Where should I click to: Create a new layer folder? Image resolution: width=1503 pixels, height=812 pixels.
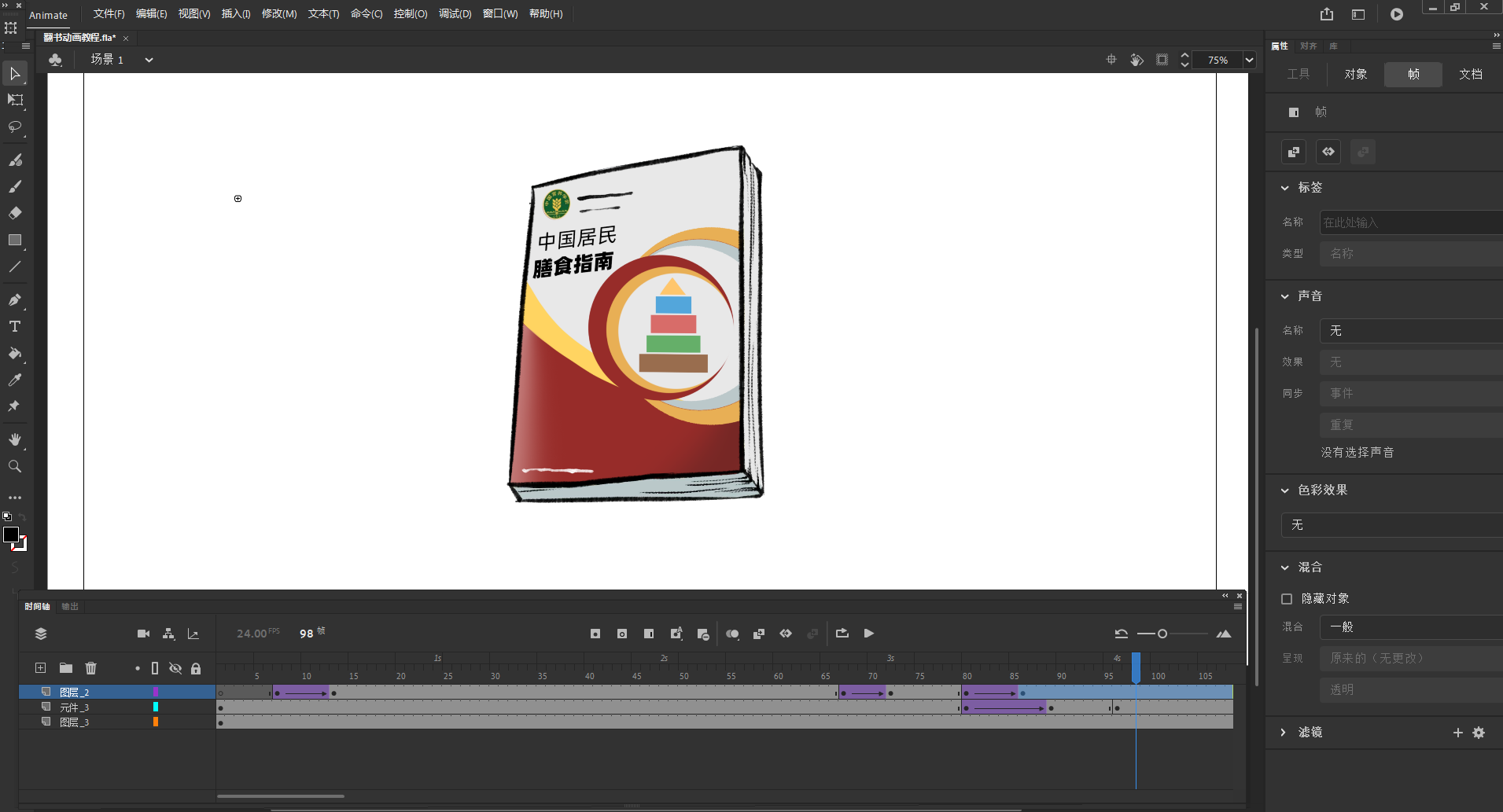[x=66, y=668]
